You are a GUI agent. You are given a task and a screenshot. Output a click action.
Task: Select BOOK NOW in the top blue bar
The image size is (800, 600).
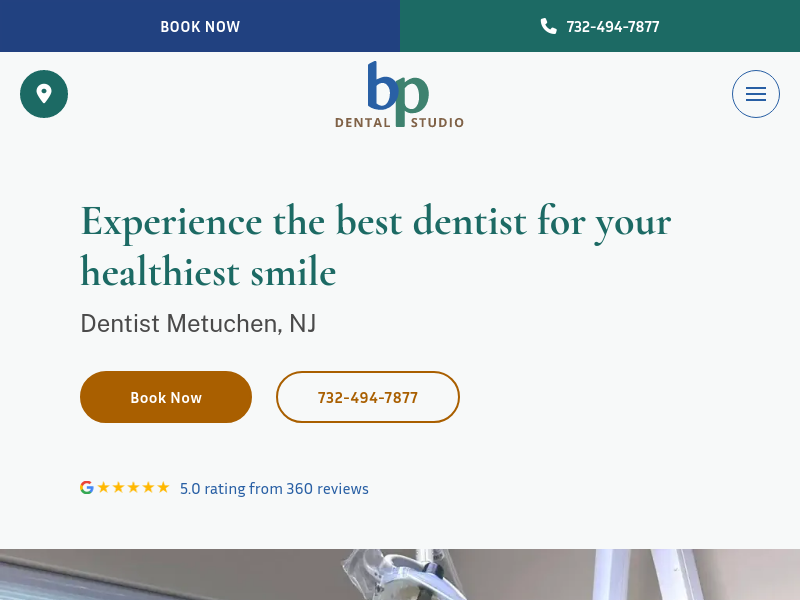click(x=200, y=27)
